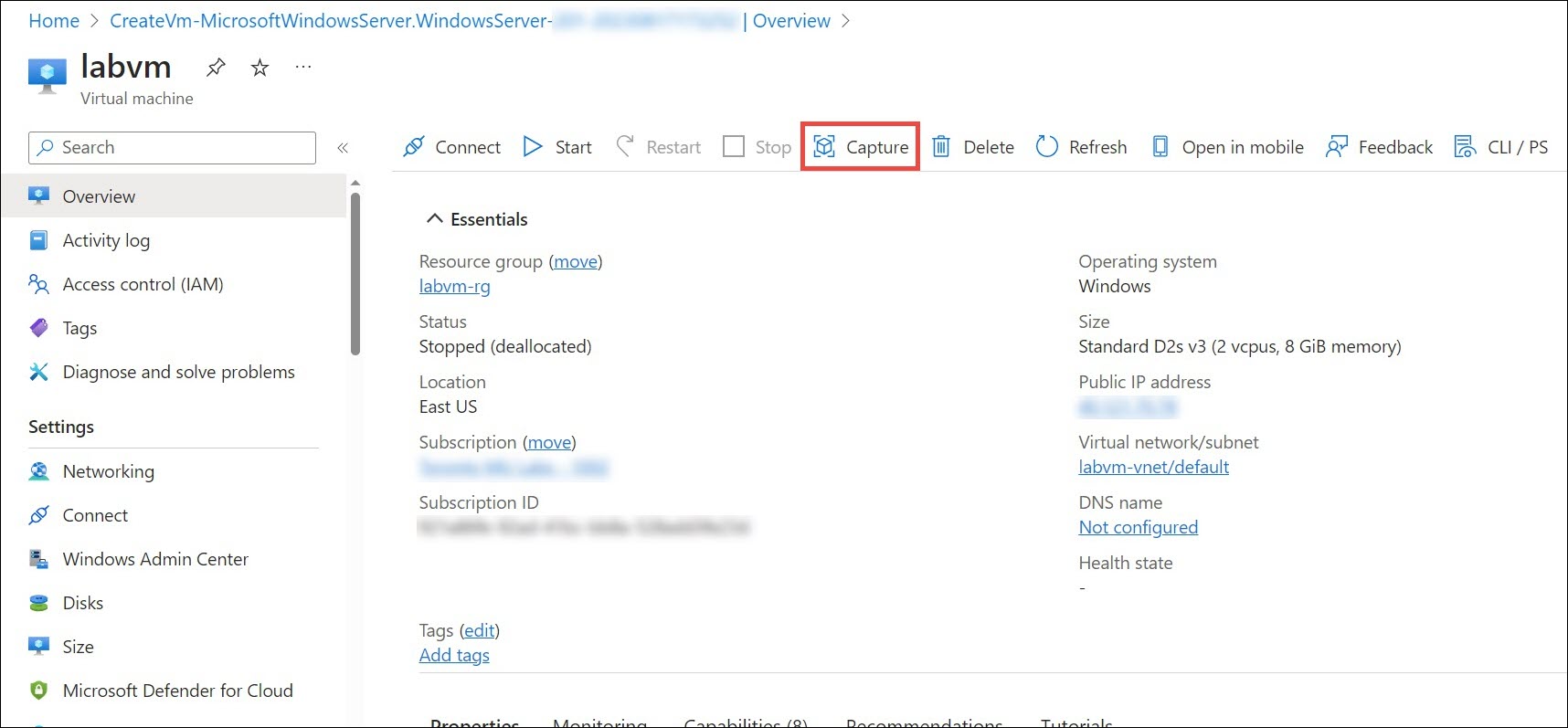The height and width of the screenshot is (728, 1568).
Task: Click the Diagnose and solve problems wrench icon
Action: pyautogui.click(x=38, y=372)
